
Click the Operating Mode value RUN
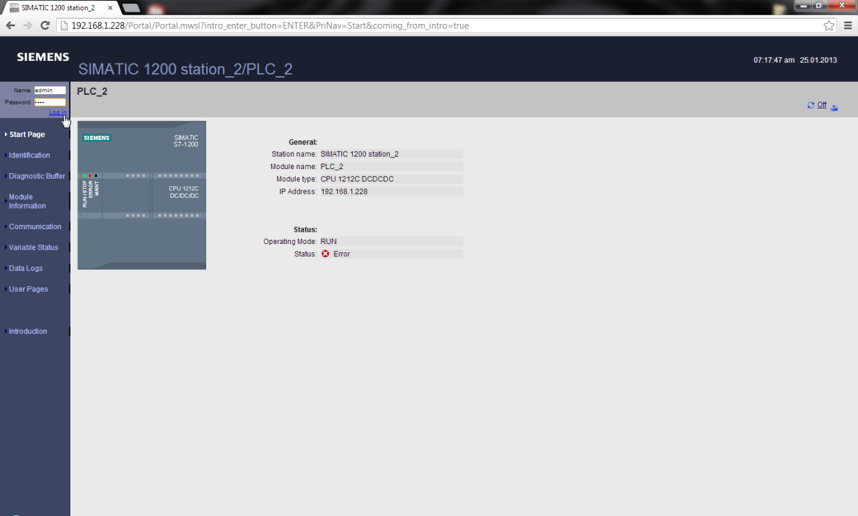tap(329, 241)
